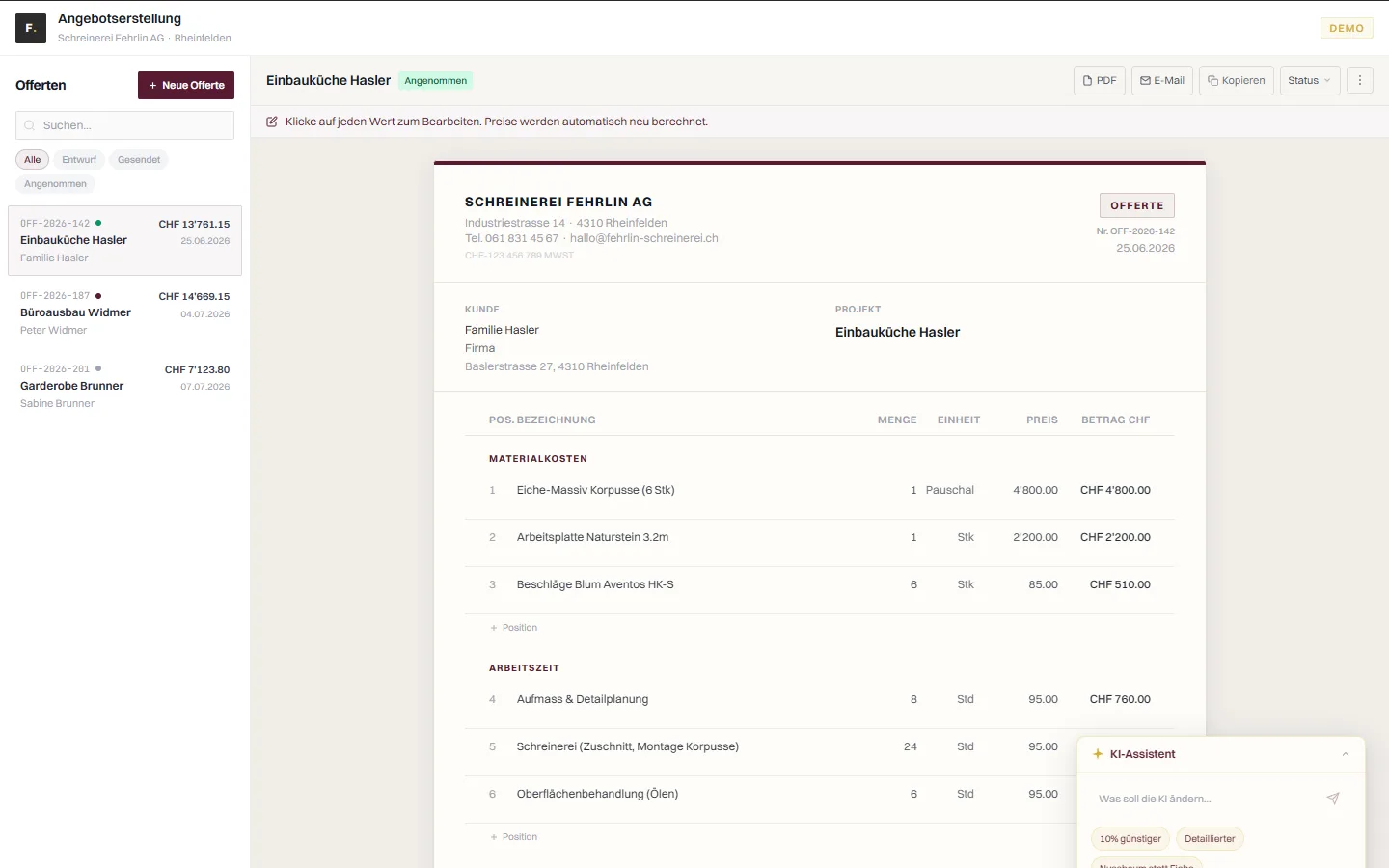Image resolution: width=1389 pixels, height=868 pixels.
Task: Filter offers by Entwurf
Action: 79,160
